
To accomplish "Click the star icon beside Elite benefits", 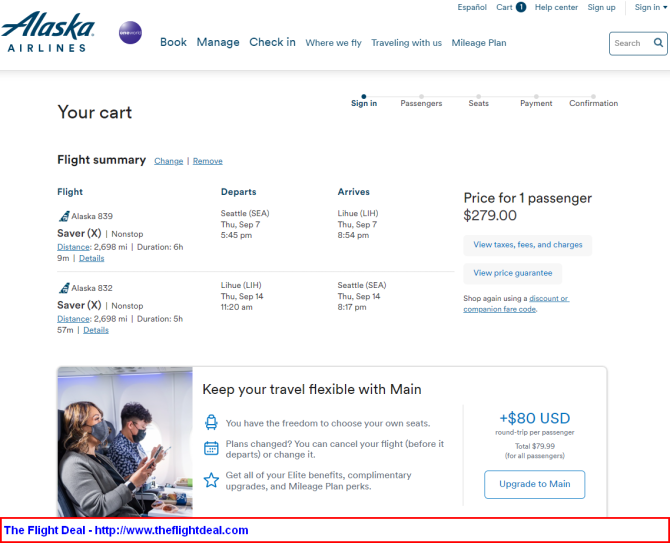I will pos(211,480).
